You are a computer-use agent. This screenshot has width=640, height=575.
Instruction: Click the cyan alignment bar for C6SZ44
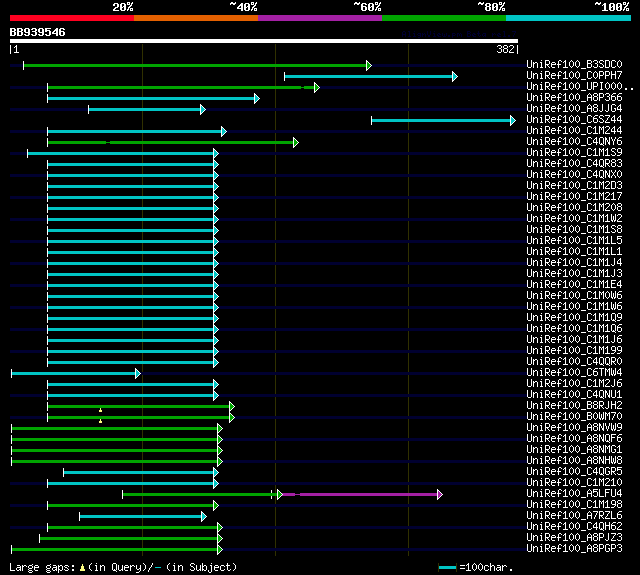pyautogui.click(x=444, y=120)
